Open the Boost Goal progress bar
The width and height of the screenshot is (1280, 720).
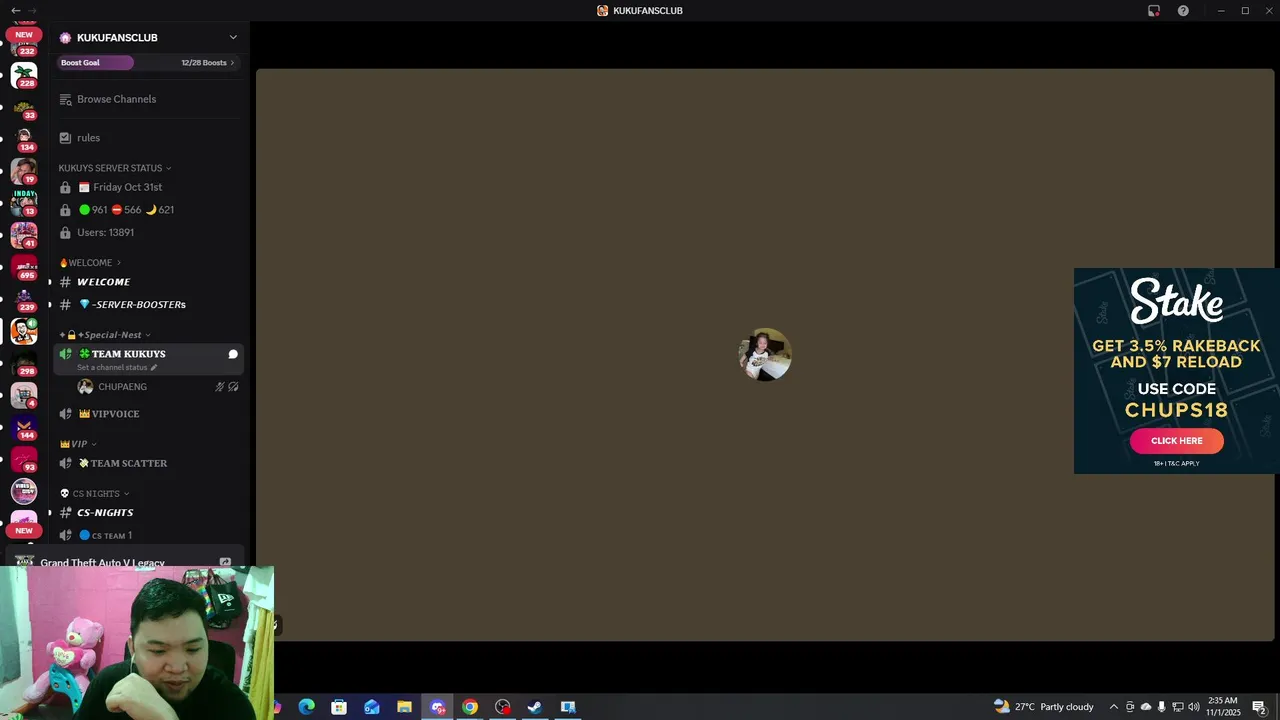pyautogui.click(x=96, y=63)
